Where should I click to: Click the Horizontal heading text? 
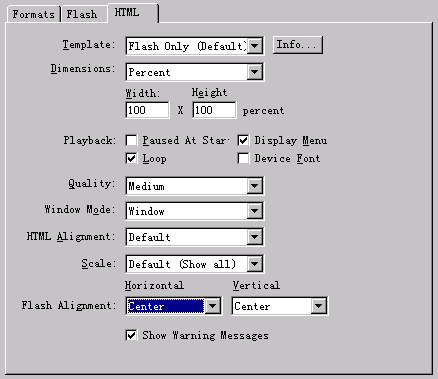pos(154,285)
